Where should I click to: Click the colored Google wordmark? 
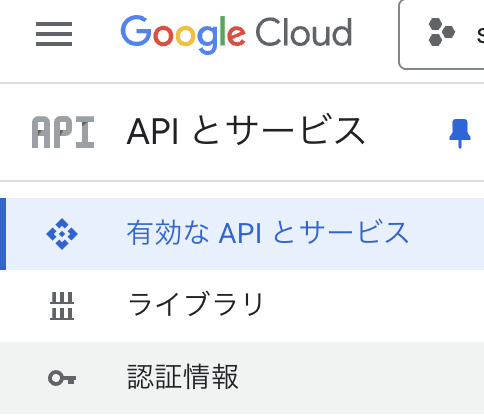(183, 35)
